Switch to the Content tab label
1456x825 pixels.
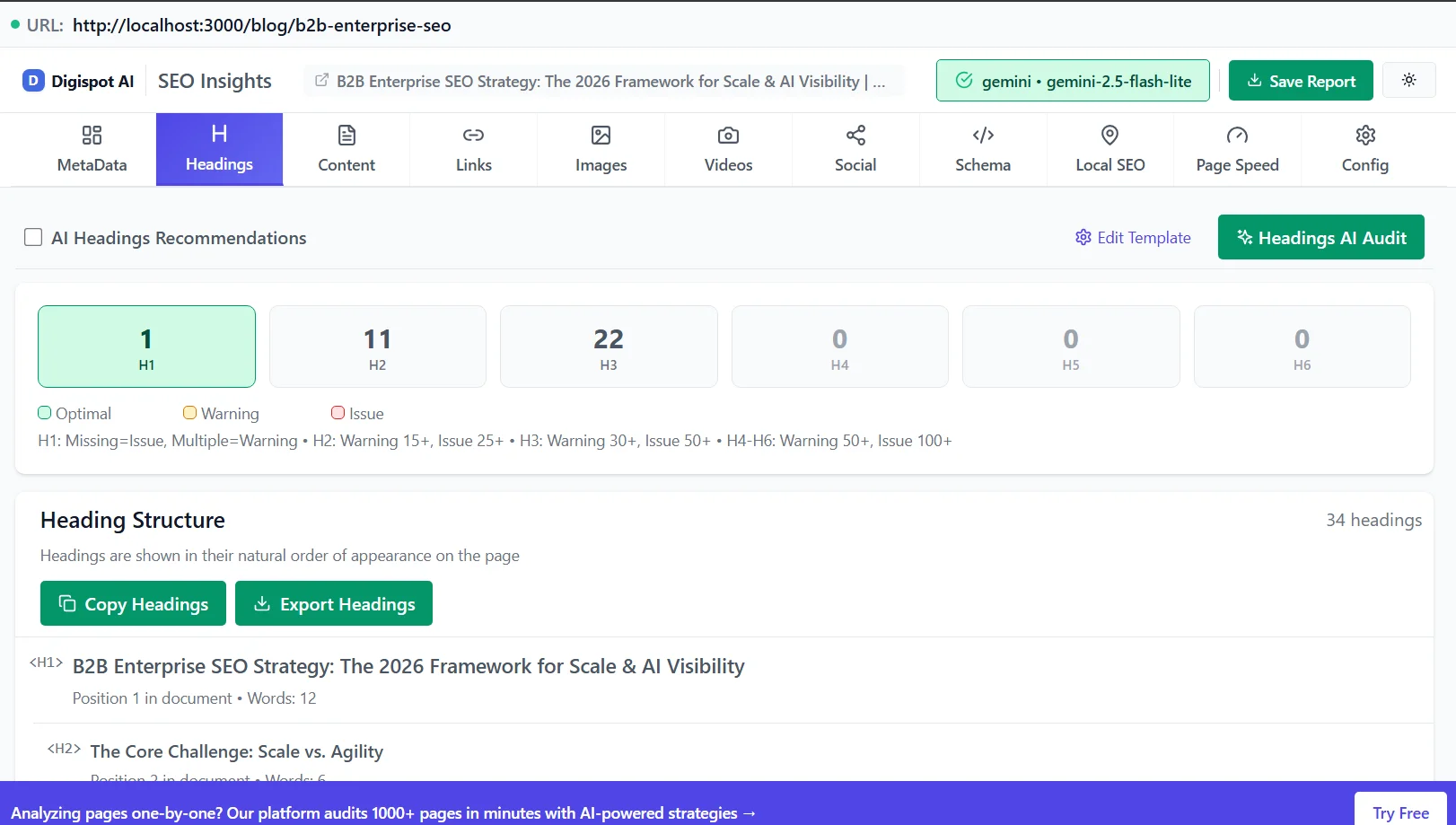point(346,165)
